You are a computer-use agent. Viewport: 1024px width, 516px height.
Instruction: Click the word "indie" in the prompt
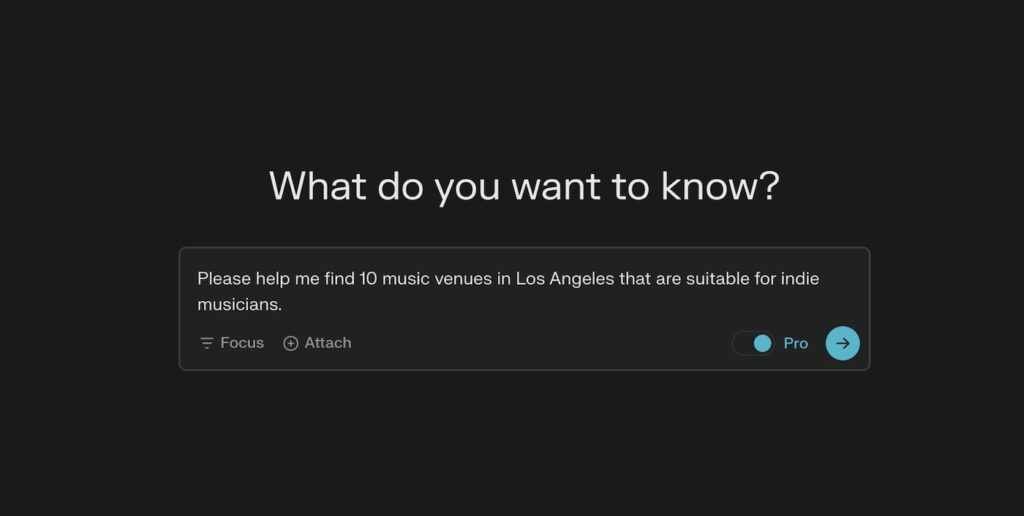coord(800,279)
